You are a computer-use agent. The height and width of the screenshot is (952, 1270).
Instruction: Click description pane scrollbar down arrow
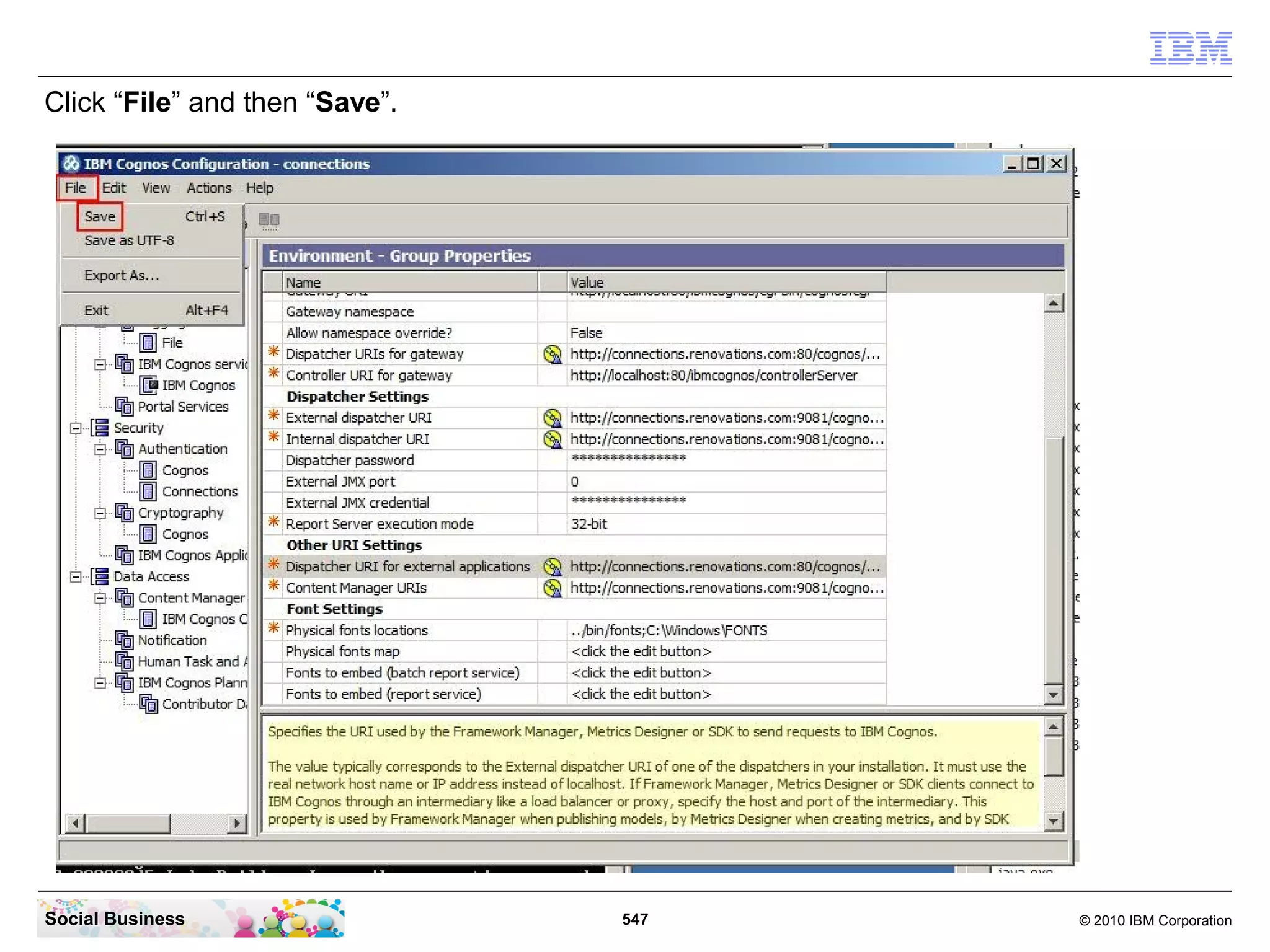click(x=1054, y=821)
